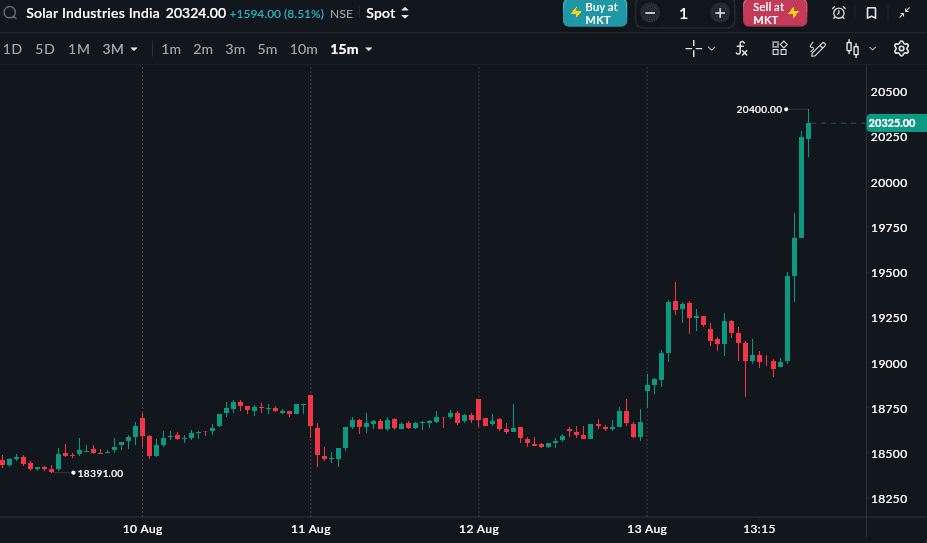
Task: Switch to the 5m candle interval
Action: pos(267,49)
